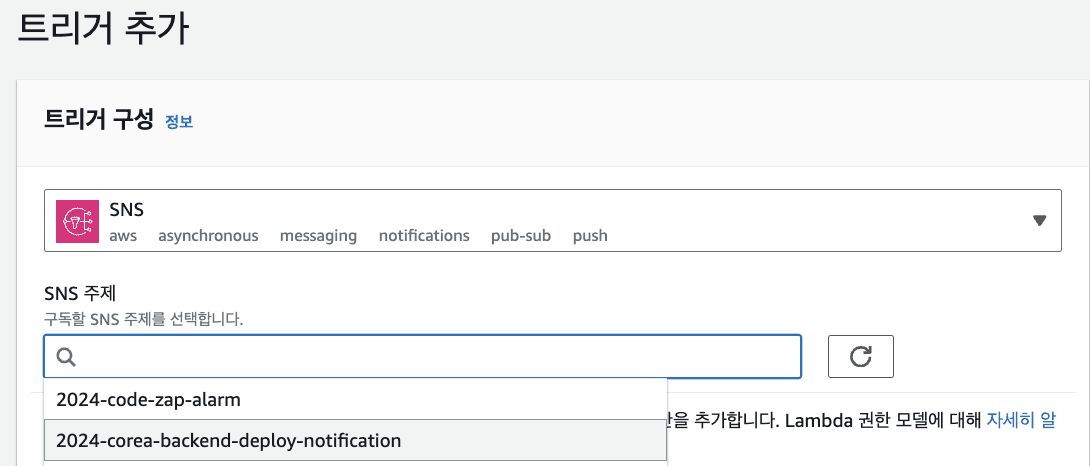
Task: Click the 트리거 구성 section heading
Action: coord(99,120)
